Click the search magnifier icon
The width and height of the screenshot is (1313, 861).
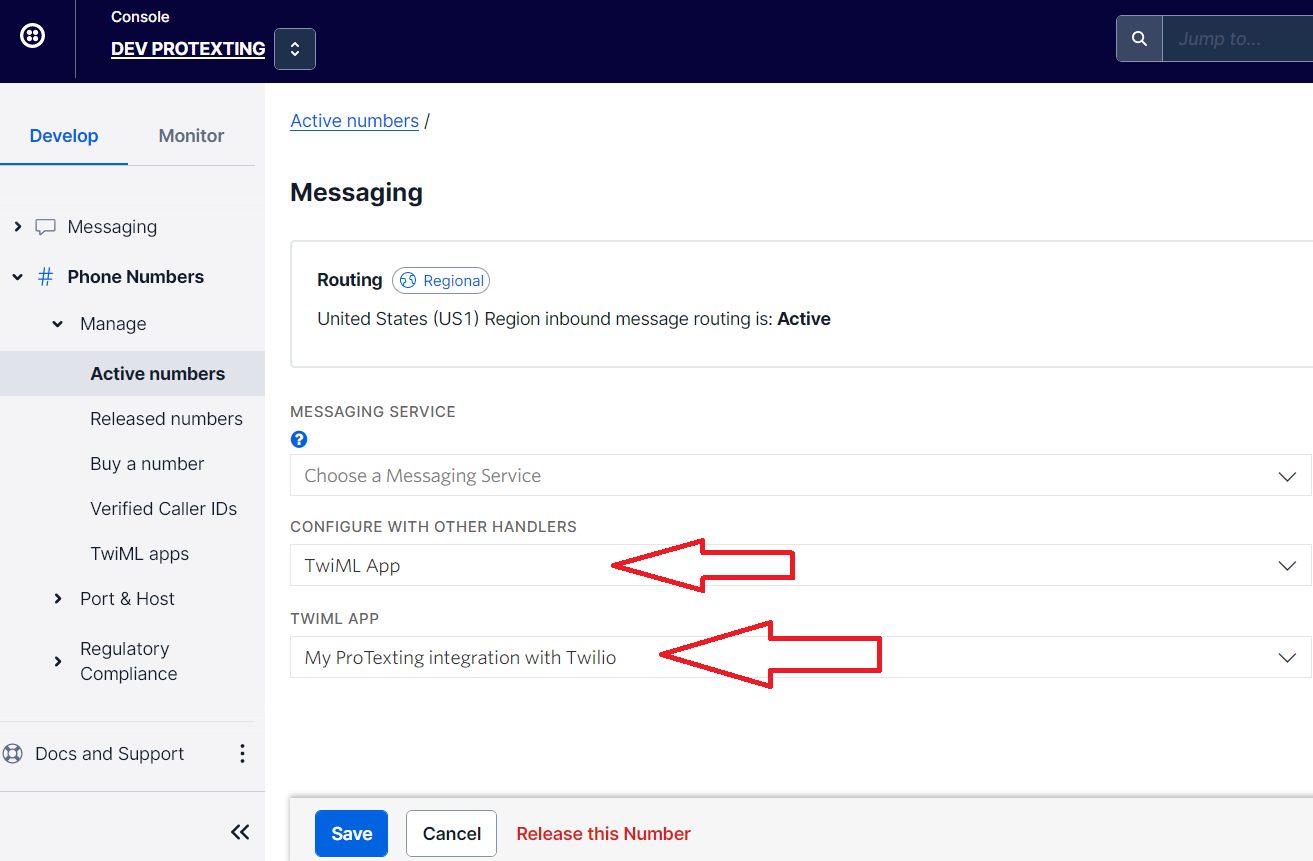click(1139, 39)
